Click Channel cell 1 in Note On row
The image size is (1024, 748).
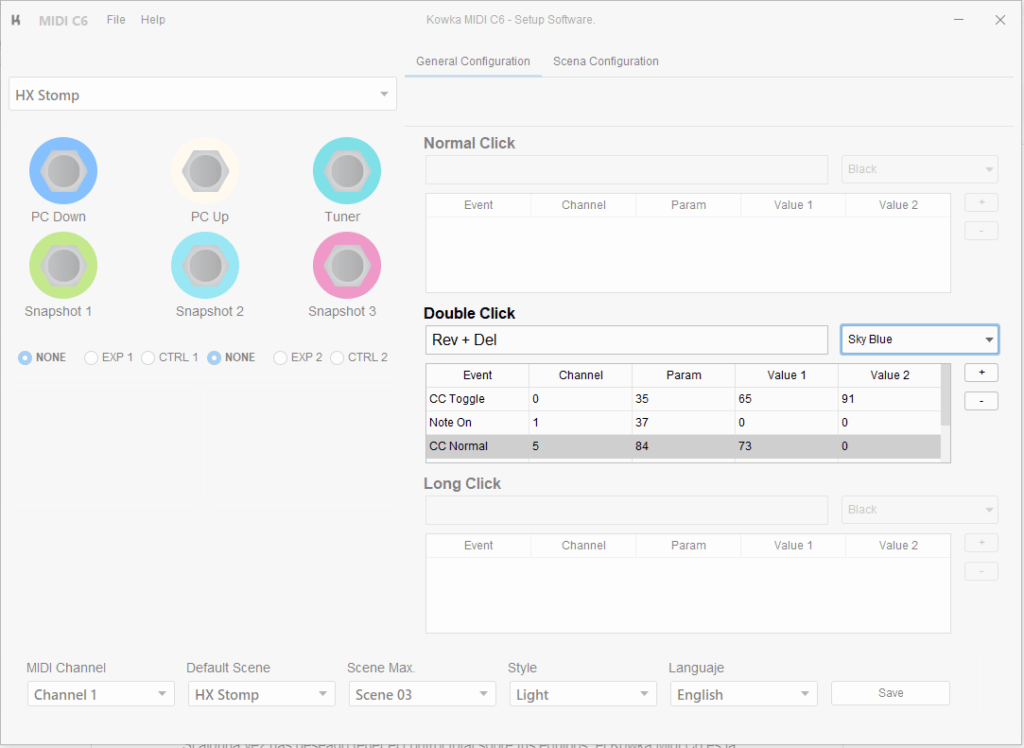click(581, 423)
